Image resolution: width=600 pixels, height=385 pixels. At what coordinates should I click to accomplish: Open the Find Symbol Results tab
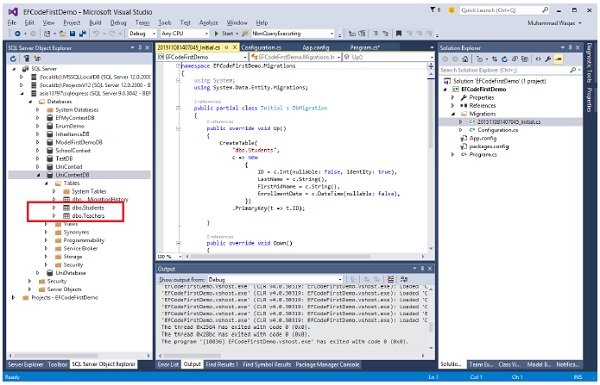267,364
